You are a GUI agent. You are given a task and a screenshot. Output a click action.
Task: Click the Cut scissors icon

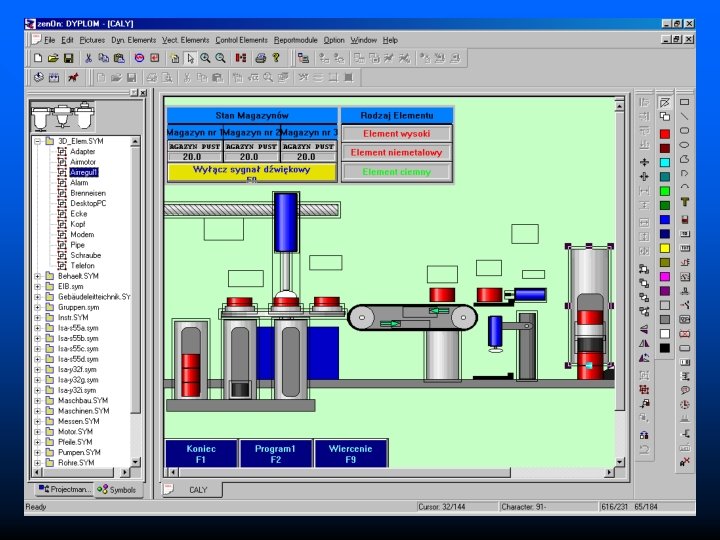(x=89, y=58)
